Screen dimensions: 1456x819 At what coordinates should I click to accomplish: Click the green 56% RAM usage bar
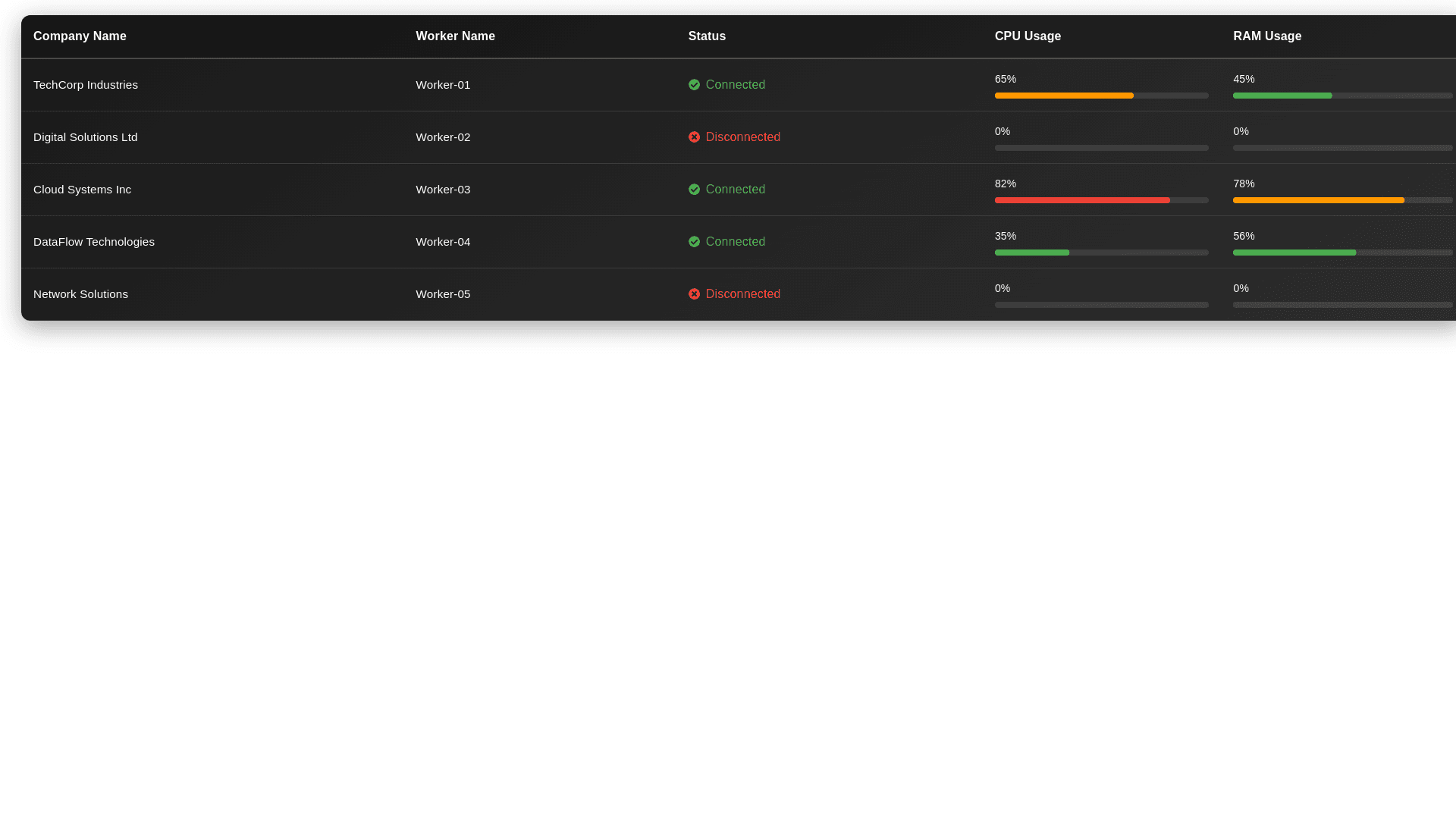(1294, 253)
